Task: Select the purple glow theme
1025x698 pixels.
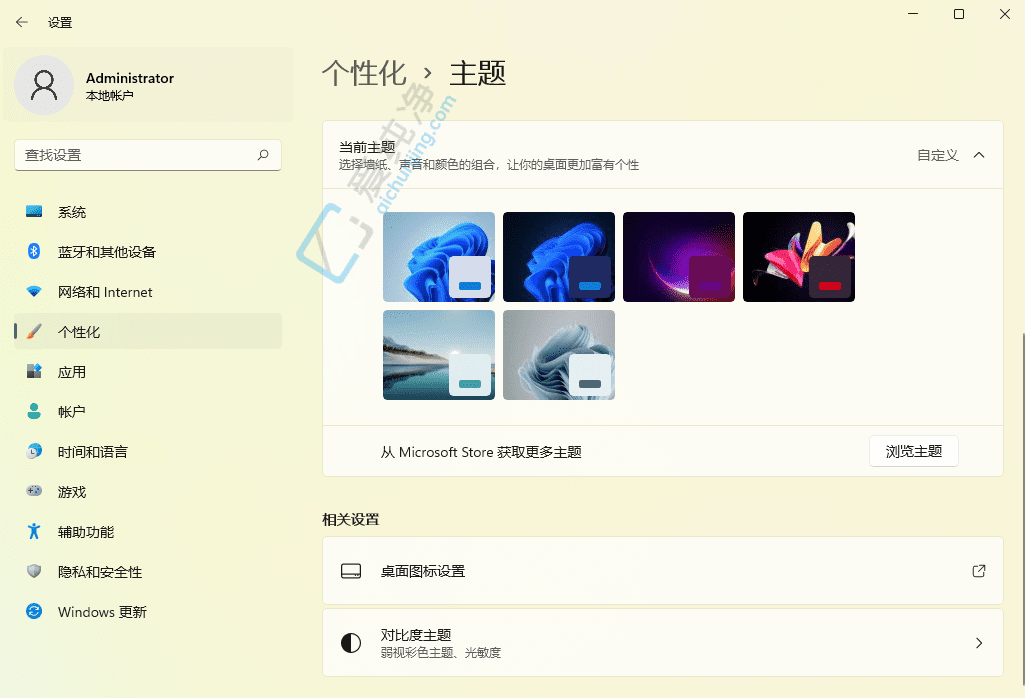Action: [679, 257]
